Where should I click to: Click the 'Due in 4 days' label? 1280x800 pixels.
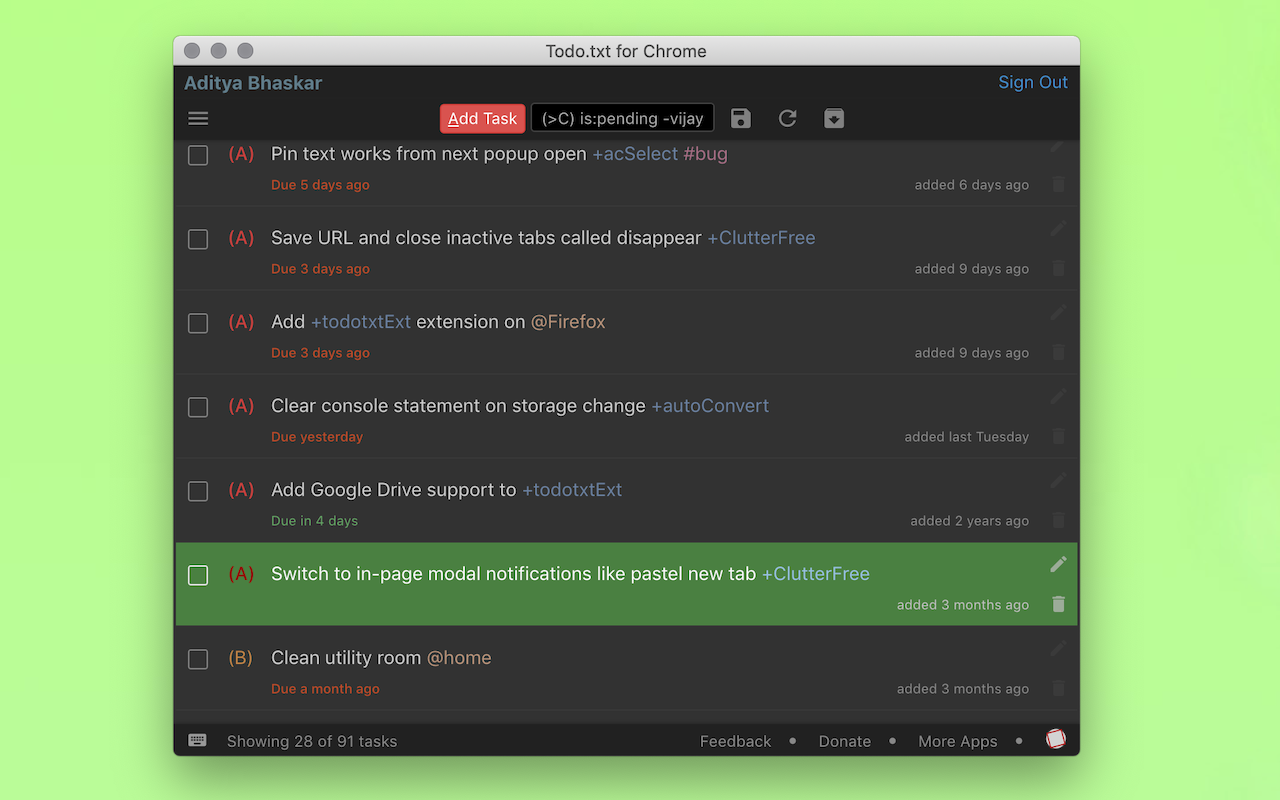click(x=314, y=521)
